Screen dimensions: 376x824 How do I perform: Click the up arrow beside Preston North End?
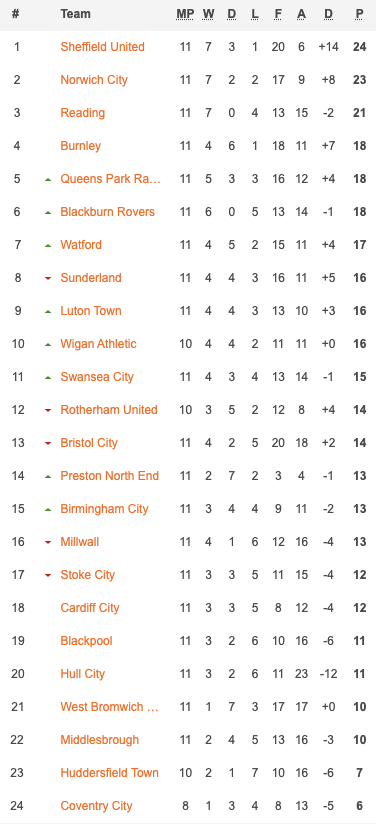[48, 476]
